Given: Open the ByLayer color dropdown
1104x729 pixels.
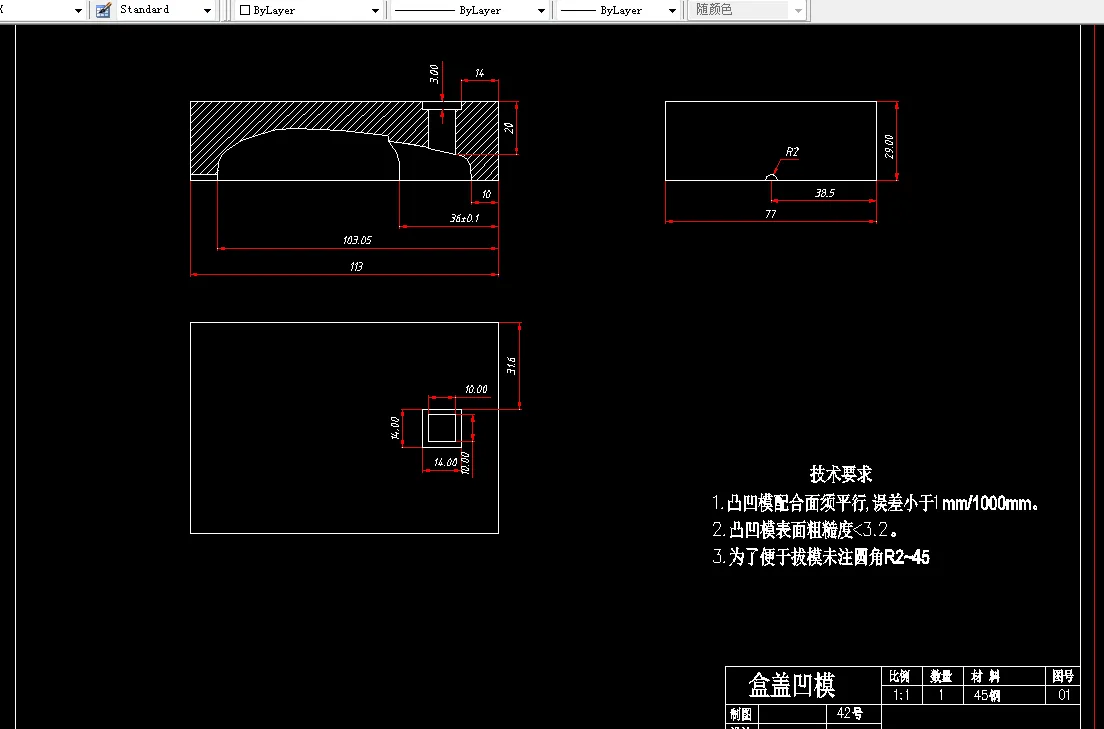Looking at the screenshot, I should click(375, 10).
